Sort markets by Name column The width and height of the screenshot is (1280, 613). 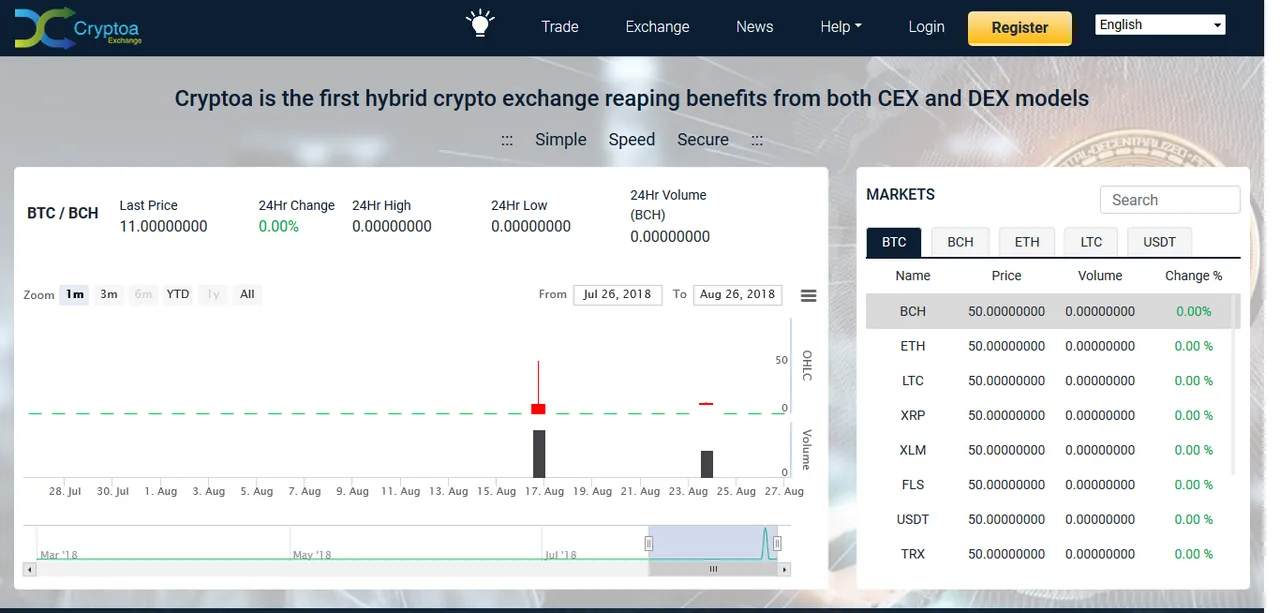(x=913, y=276)
